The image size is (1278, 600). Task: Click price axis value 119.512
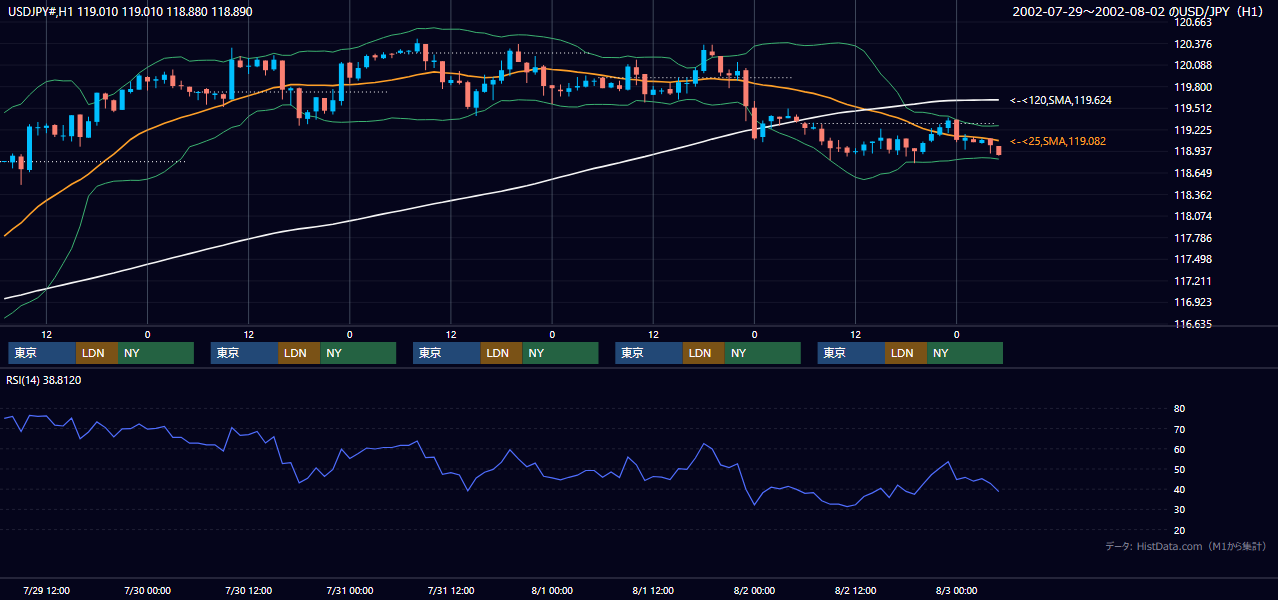(1193, 108)
